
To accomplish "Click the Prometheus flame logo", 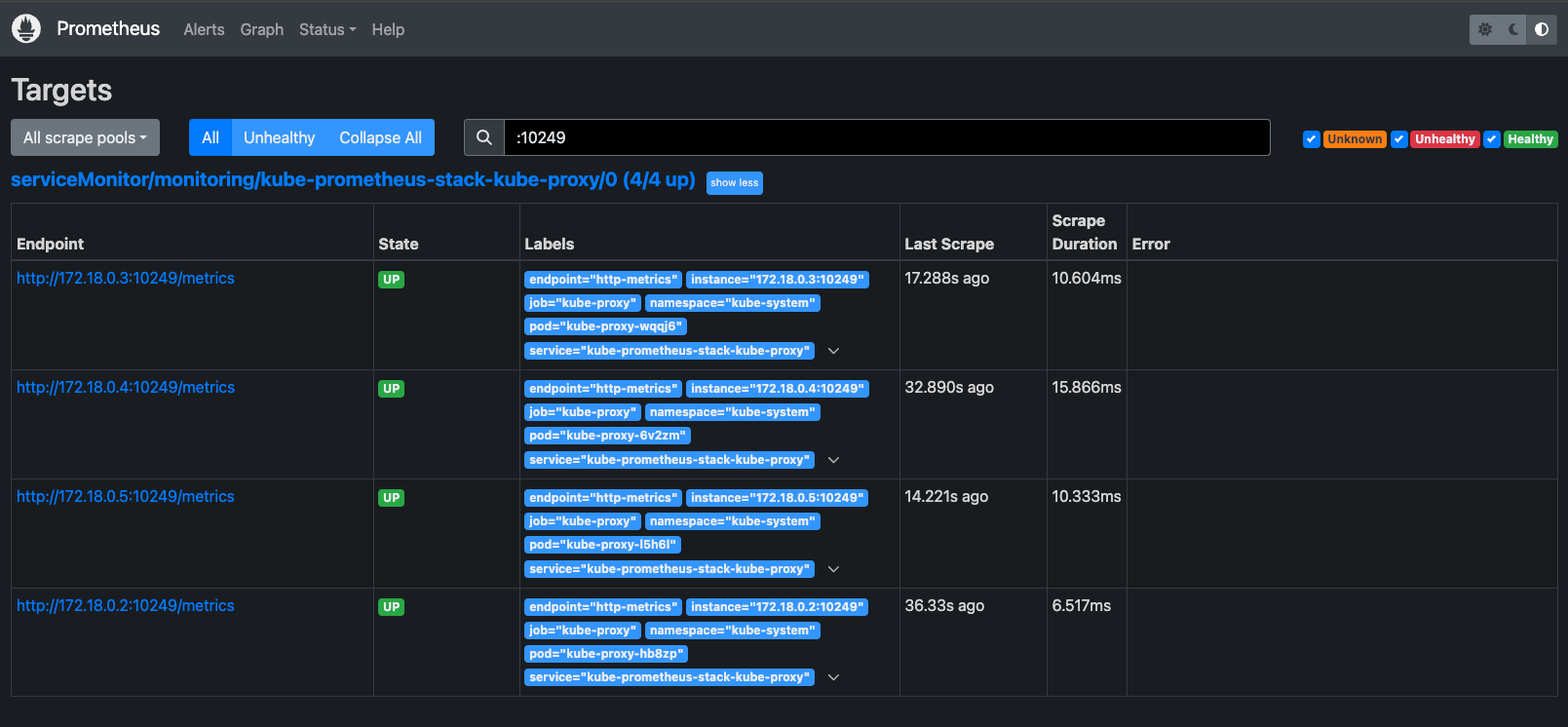I will [26, 29].
